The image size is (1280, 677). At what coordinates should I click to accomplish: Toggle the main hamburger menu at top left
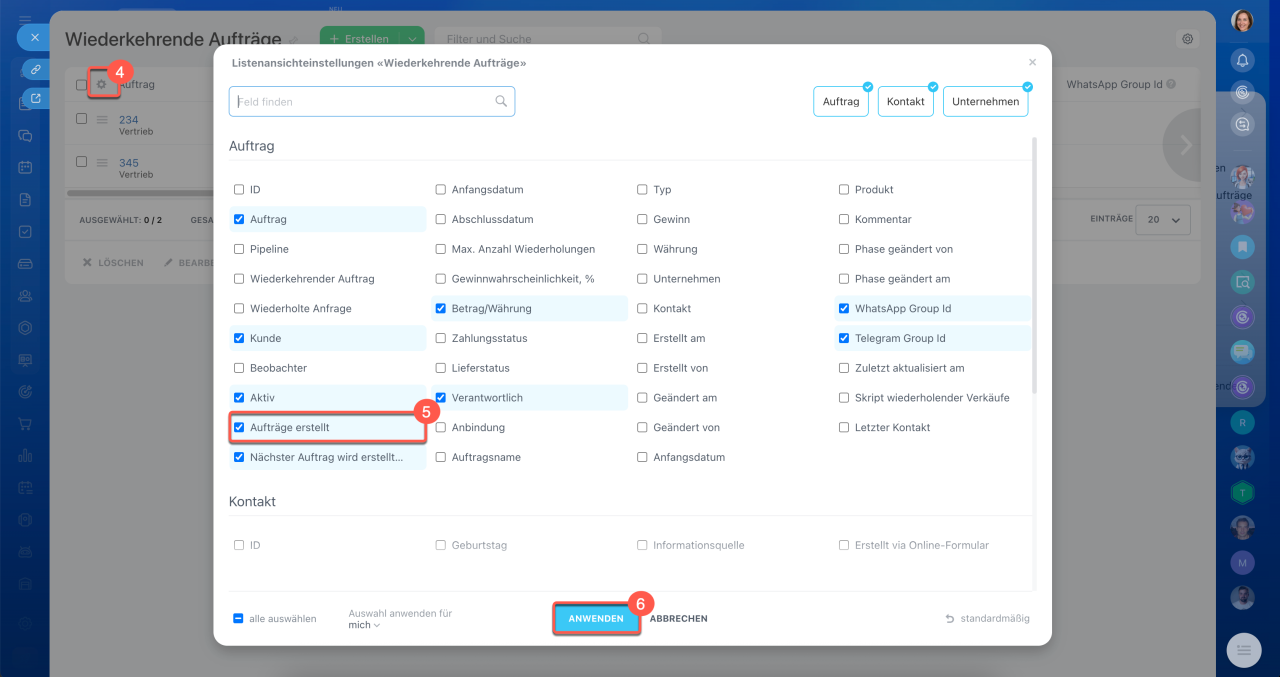(x=25, y=19)
